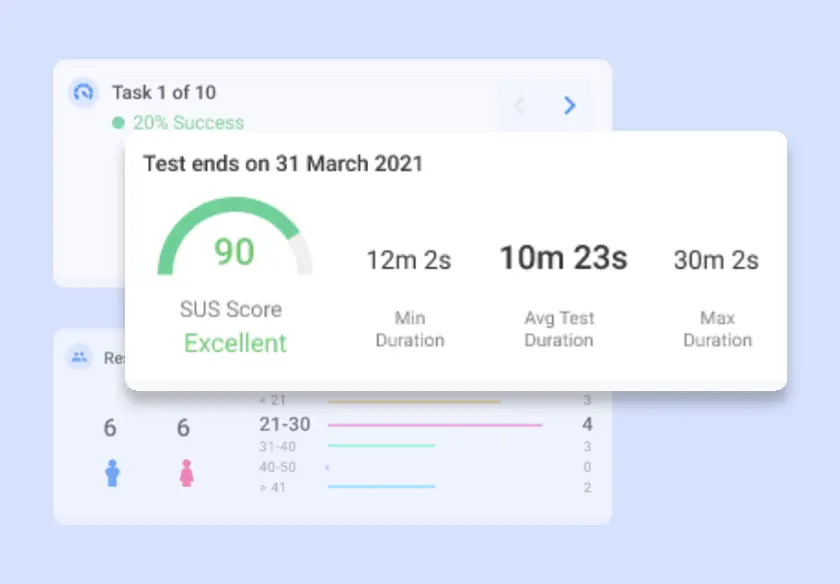The width and height of the screenshot is (840, 584).
Task: Click 'Test ends on 31 March 2021' heading
Action: [x=283, y=163]
